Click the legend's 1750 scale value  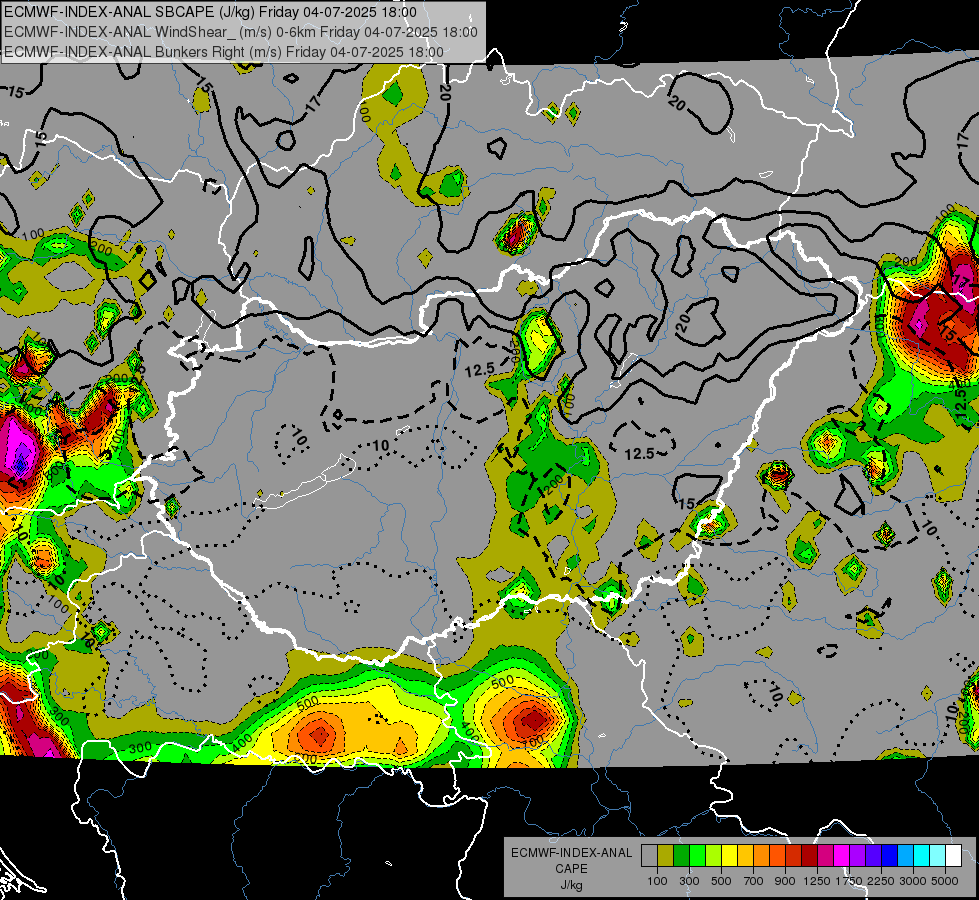click(x=849, y=881)
